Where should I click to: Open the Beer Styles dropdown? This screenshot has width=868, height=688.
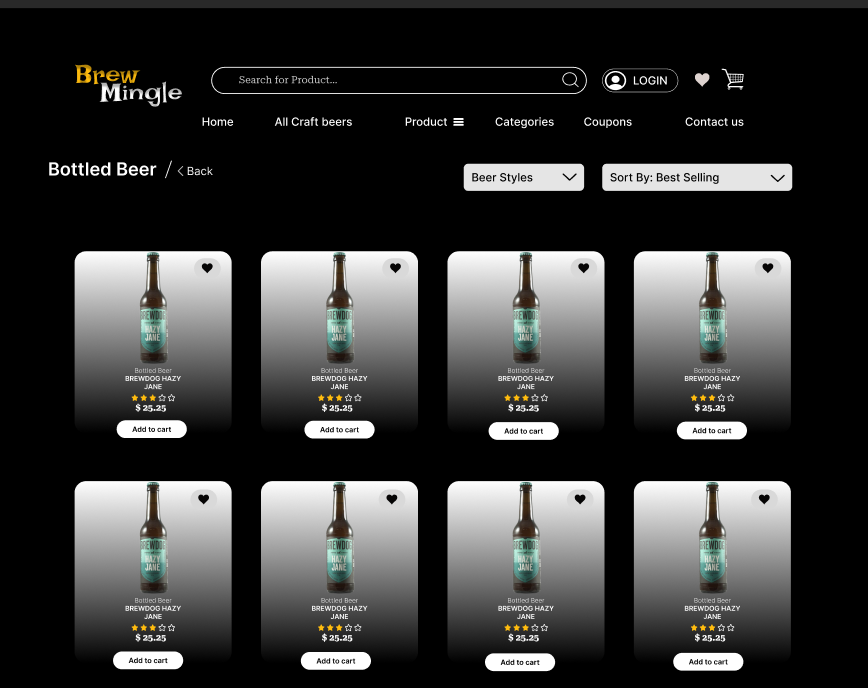(524, 177)
